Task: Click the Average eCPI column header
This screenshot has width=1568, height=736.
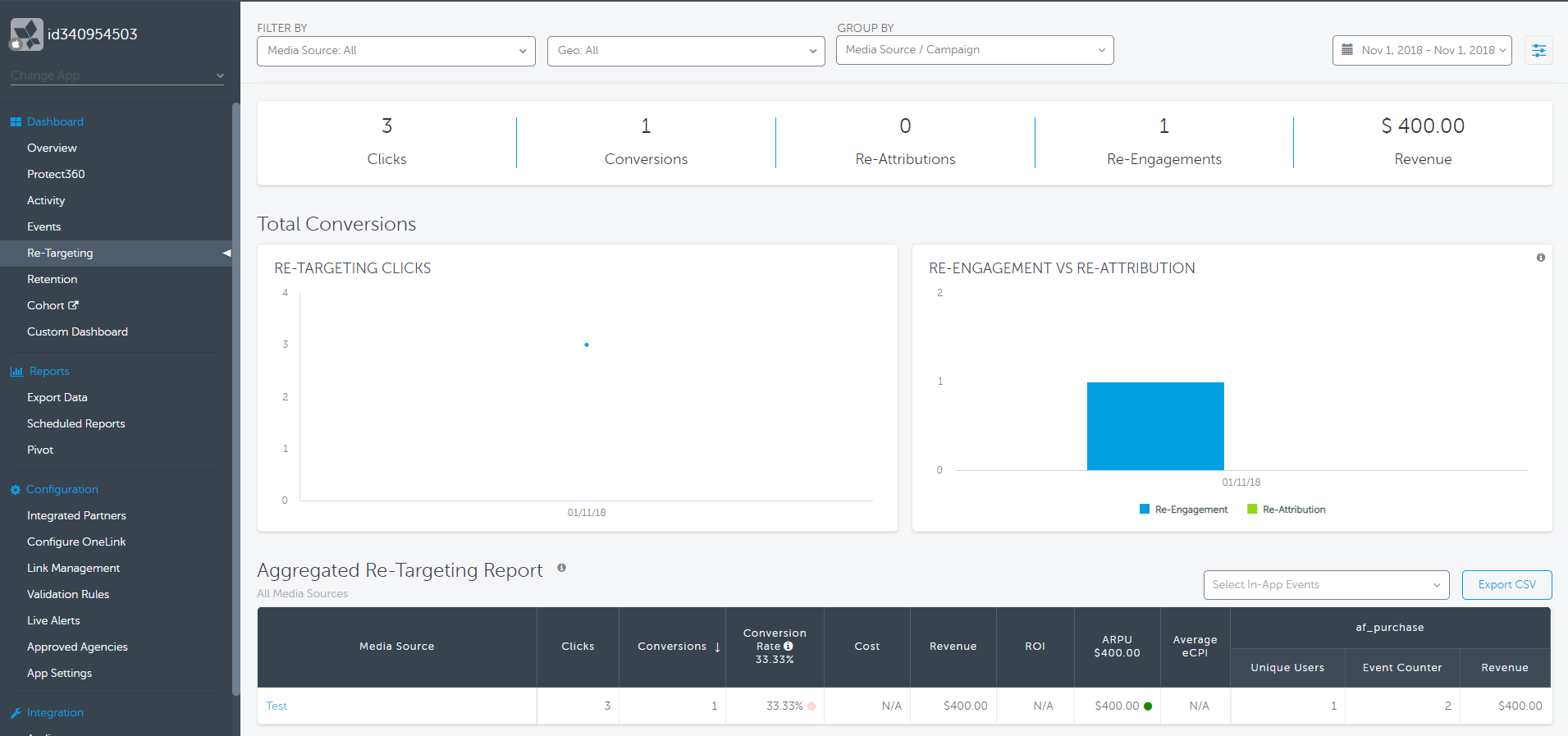Action: 1195,647
